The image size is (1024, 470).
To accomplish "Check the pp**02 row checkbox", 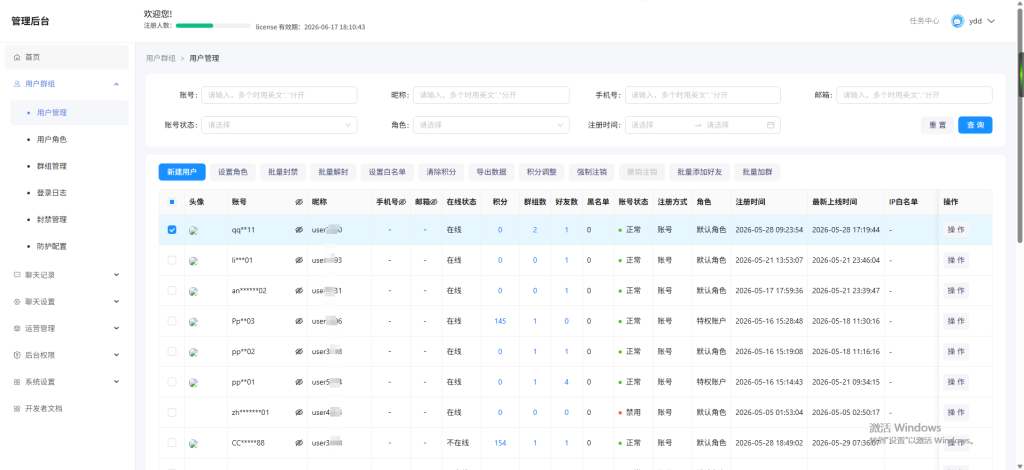I will click(172, 351).
